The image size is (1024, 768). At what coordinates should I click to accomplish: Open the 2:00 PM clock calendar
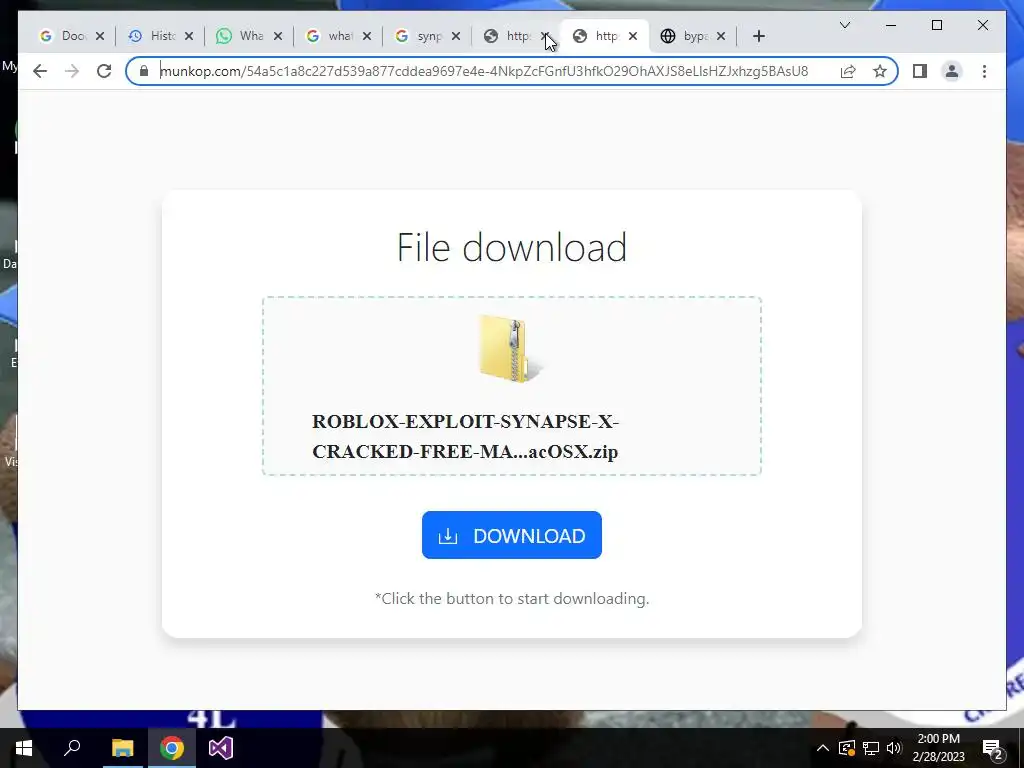pos(938,748)
